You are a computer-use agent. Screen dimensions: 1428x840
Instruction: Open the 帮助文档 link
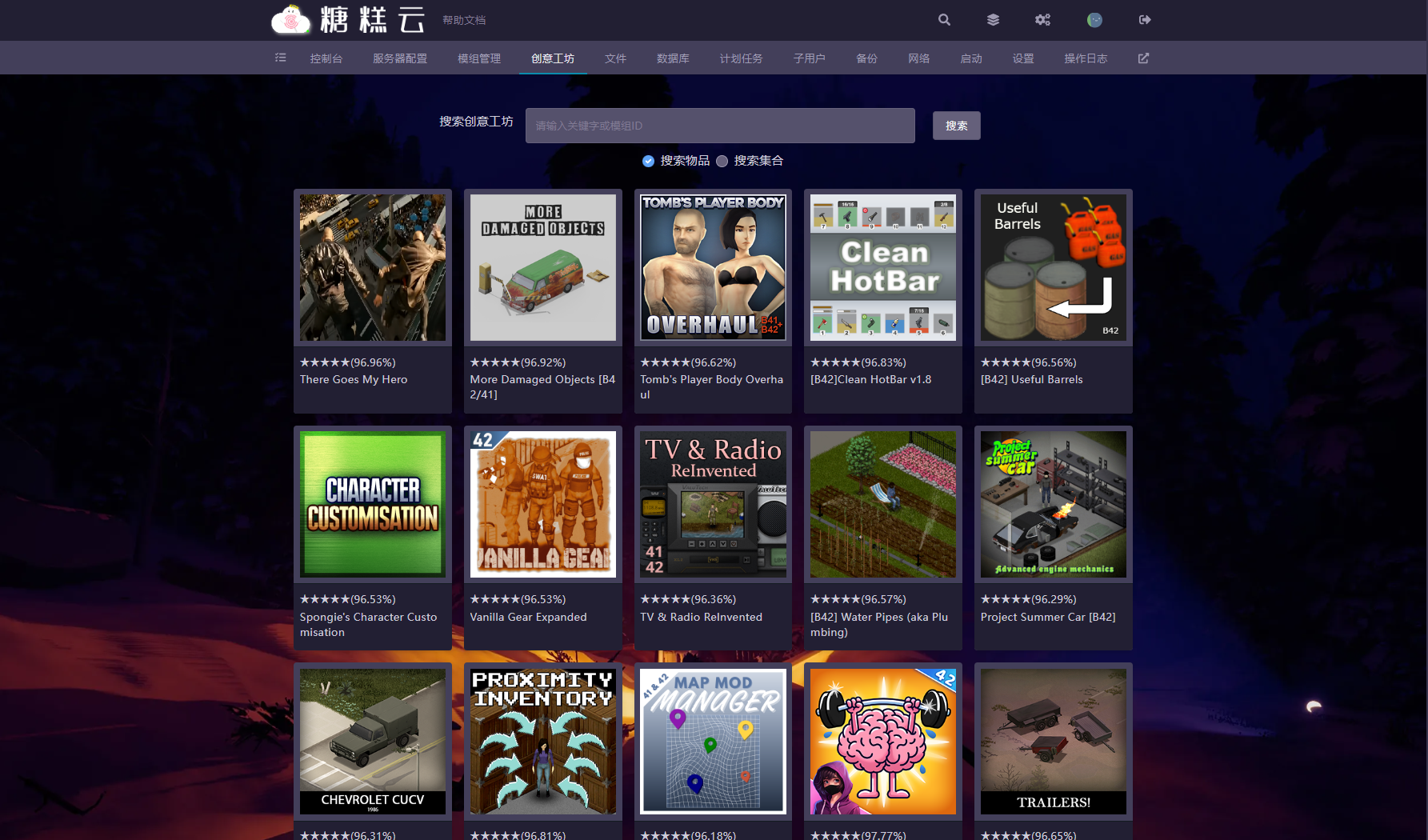(464, 20)
